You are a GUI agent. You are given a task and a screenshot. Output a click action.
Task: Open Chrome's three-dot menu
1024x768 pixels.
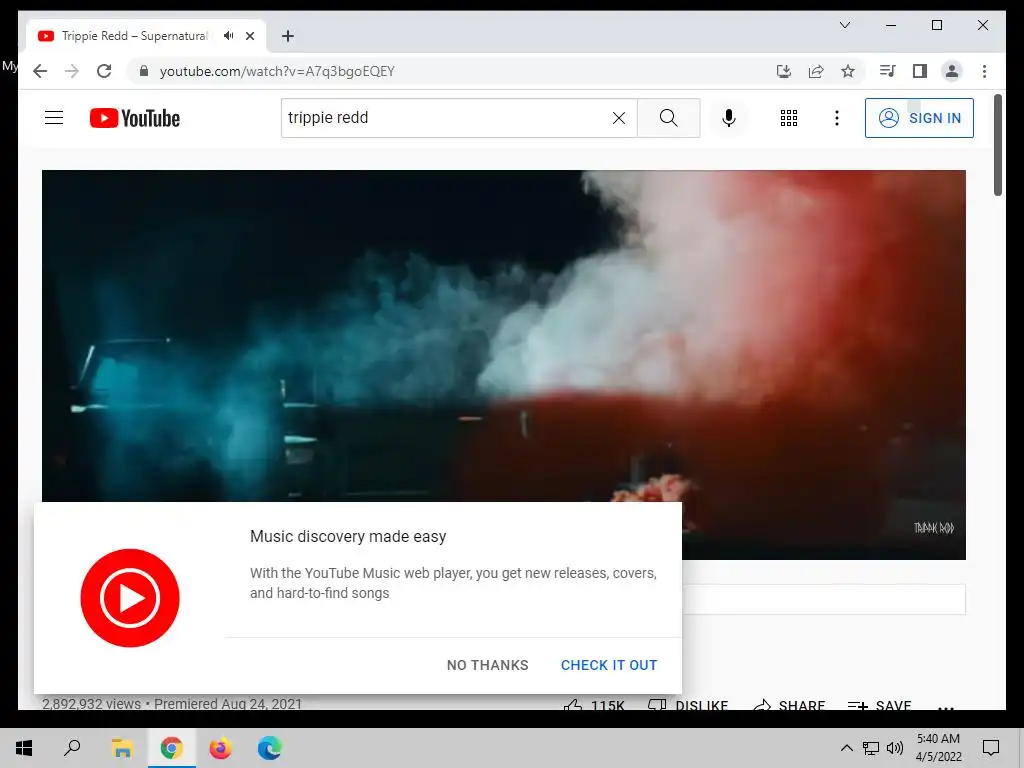[x=984, y=71]
